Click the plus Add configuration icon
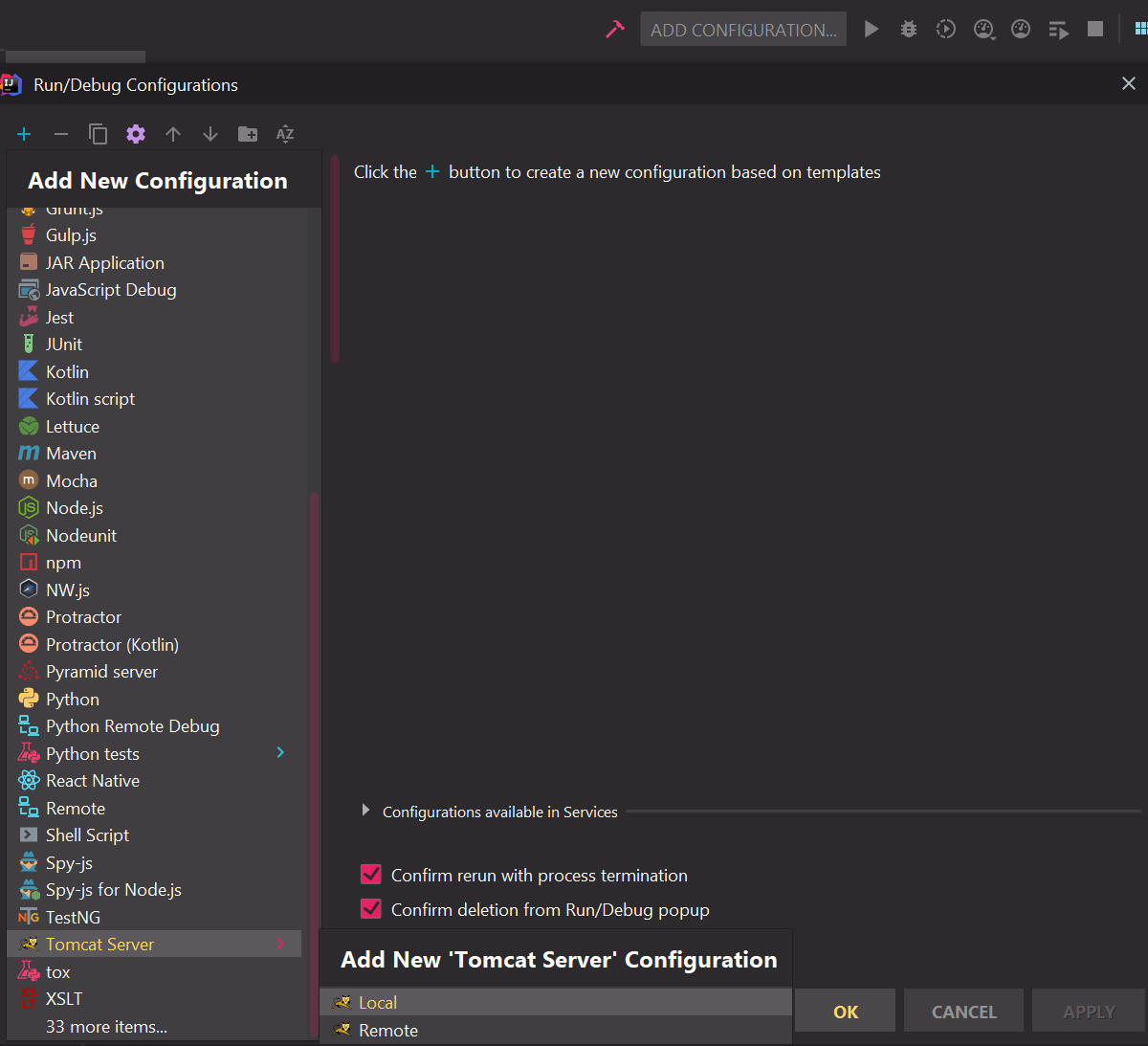 [24, 134]
